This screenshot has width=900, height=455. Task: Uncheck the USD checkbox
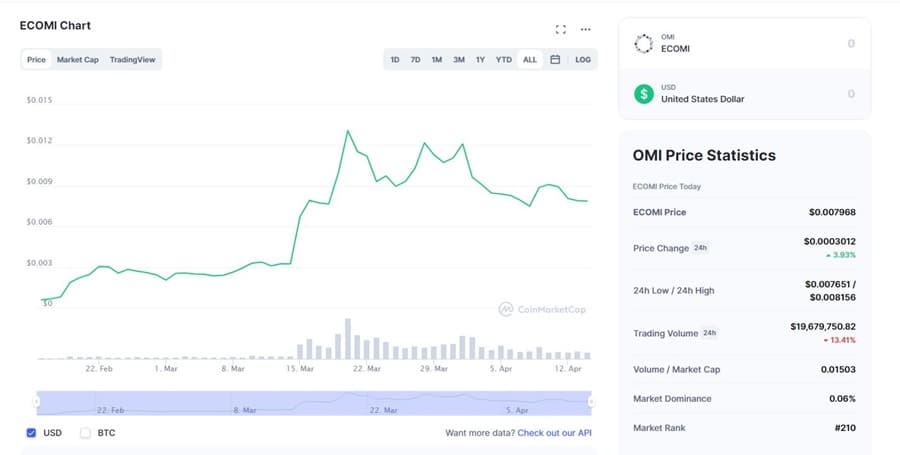pyautogui.click(x=31, y=433)
